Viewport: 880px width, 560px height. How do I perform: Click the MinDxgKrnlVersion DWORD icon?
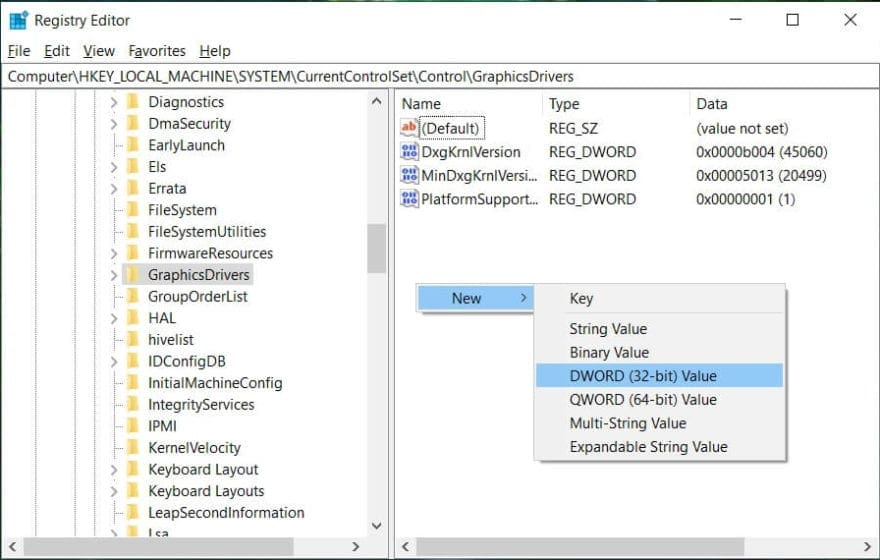pyautogui.click(x=409, y=175)
